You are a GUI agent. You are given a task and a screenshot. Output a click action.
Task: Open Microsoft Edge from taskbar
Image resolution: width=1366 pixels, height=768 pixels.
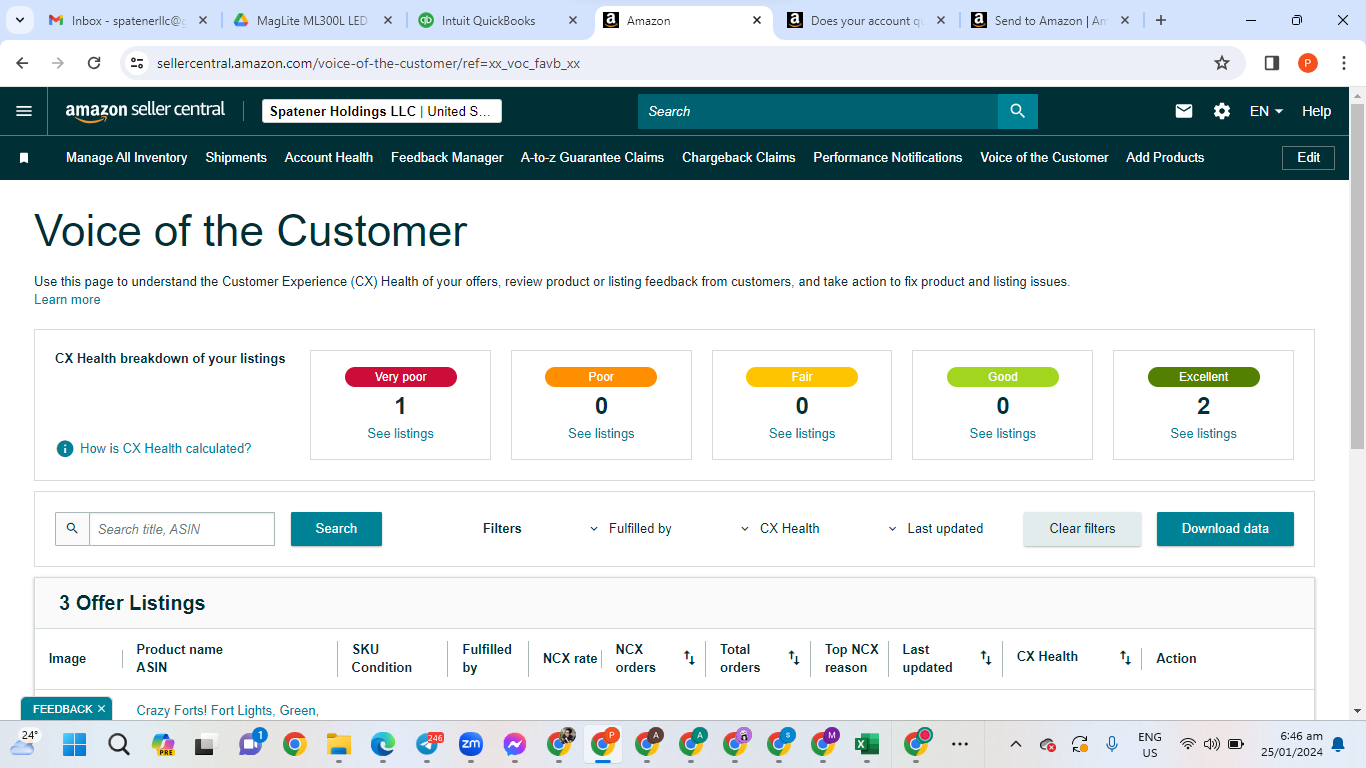click(382, 744)
